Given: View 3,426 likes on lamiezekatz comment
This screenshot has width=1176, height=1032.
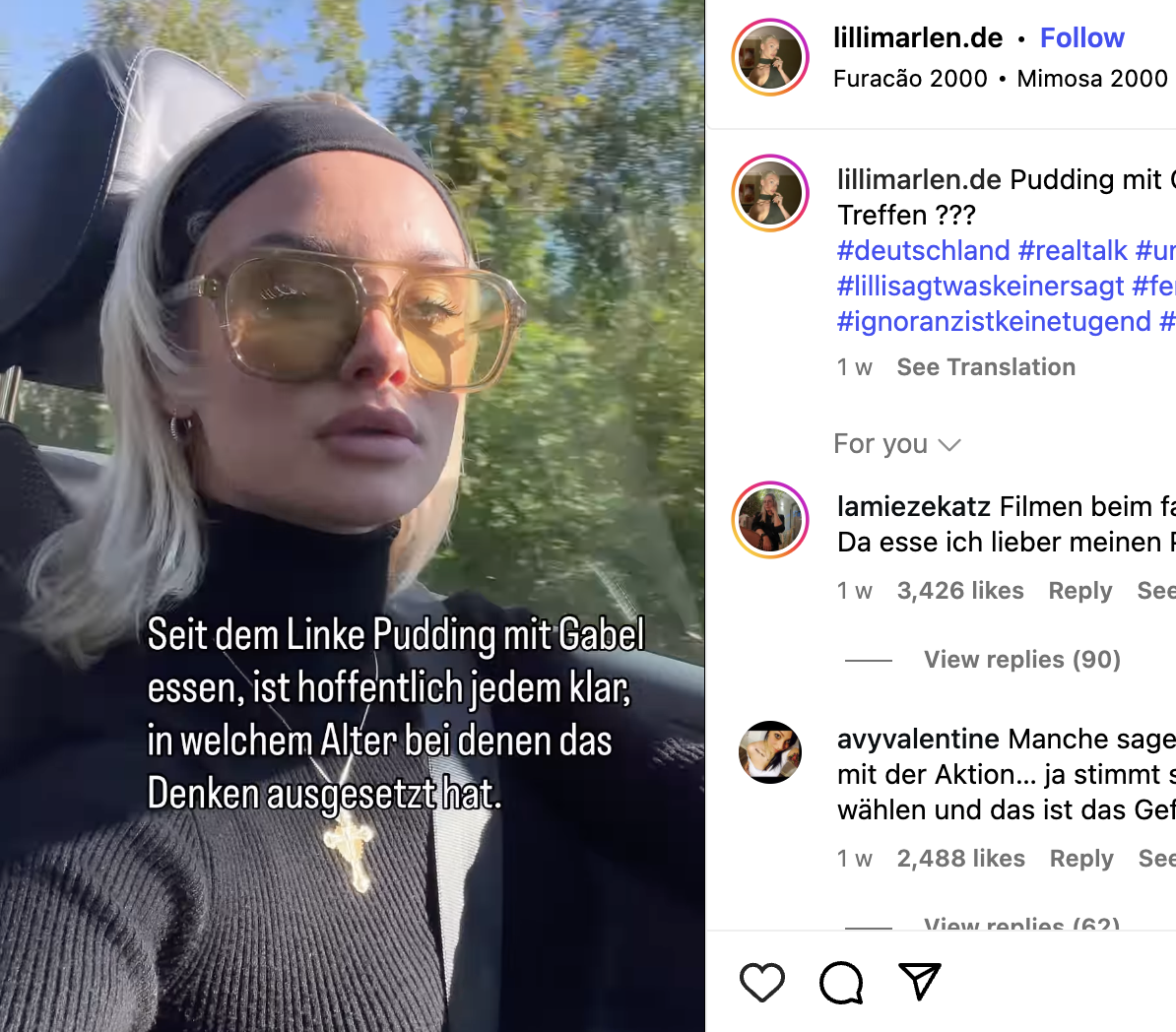Looking at the screenshot, I should point(960,590).
